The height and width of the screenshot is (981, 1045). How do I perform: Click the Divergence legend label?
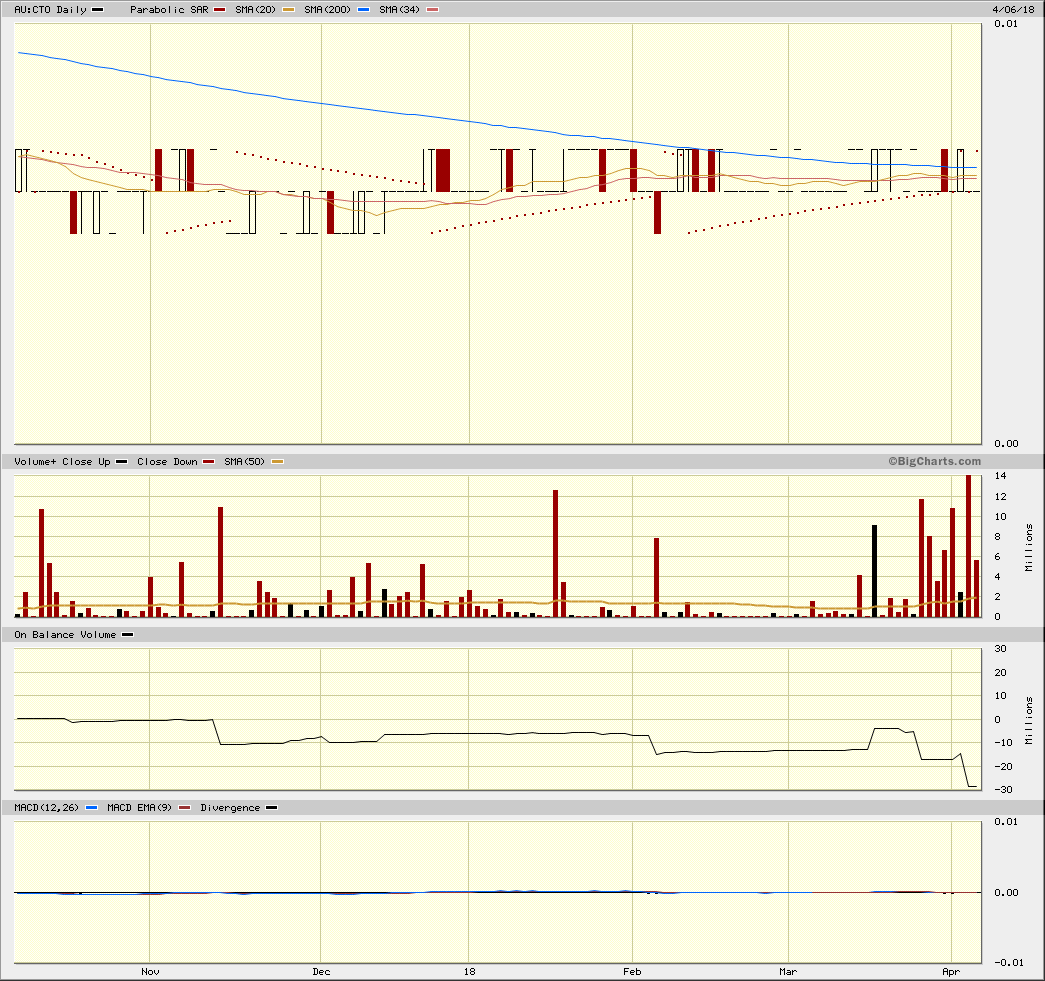coord(230,808)
